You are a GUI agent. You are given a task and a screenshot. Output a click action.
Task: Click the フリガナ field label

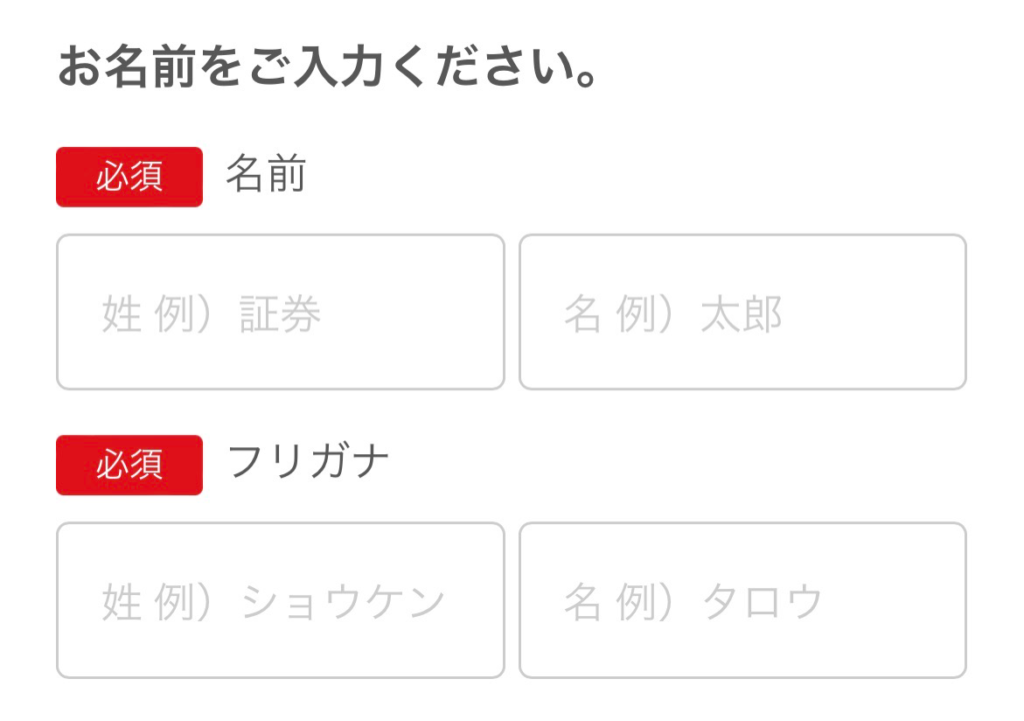tap(308, 463)
